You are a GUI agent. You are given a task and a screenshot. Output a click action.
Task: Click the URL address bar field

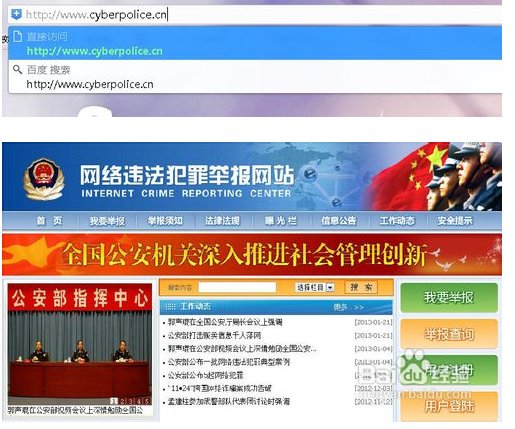[255, 15]
